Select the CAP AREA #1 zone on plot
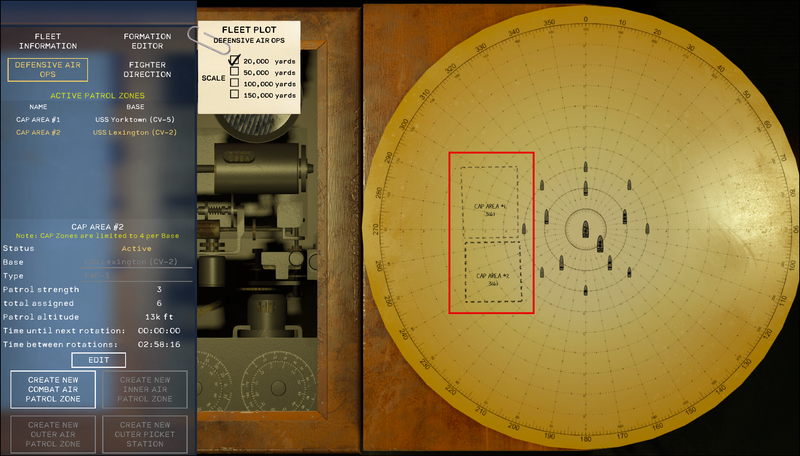Image resolution: width=800 pixels, height=456 pixels. click(489, 202)
